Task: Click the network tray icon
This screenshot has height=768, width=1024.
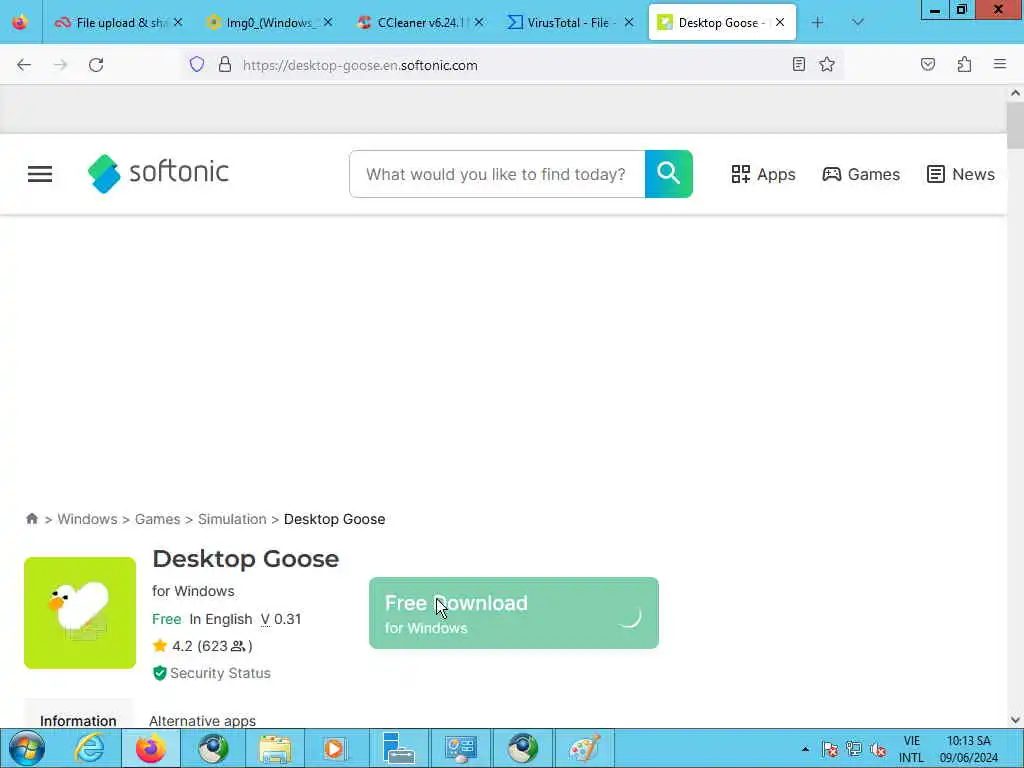Action: point(854,749)
